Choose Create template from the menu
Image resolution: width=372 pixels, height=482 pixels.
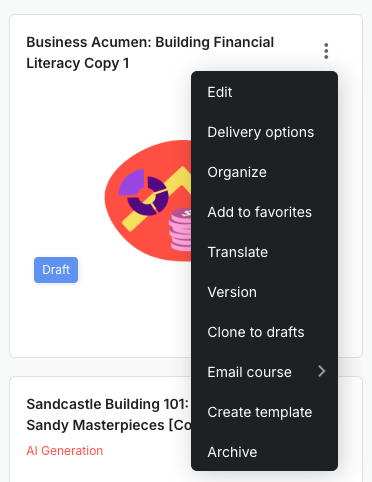264,412
